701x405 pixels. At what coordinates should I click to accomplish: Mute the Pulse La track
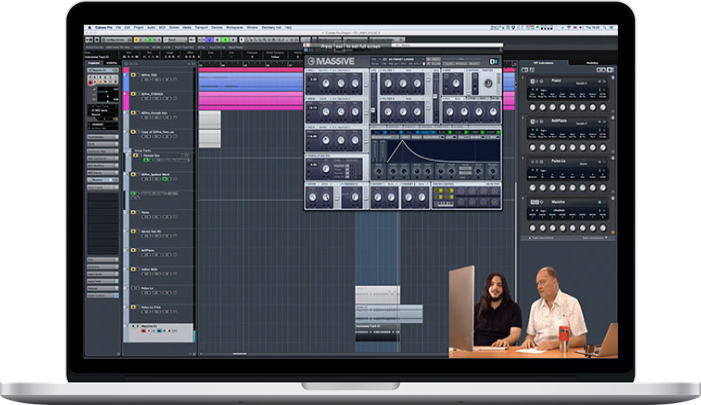click(x=133, y=288)
